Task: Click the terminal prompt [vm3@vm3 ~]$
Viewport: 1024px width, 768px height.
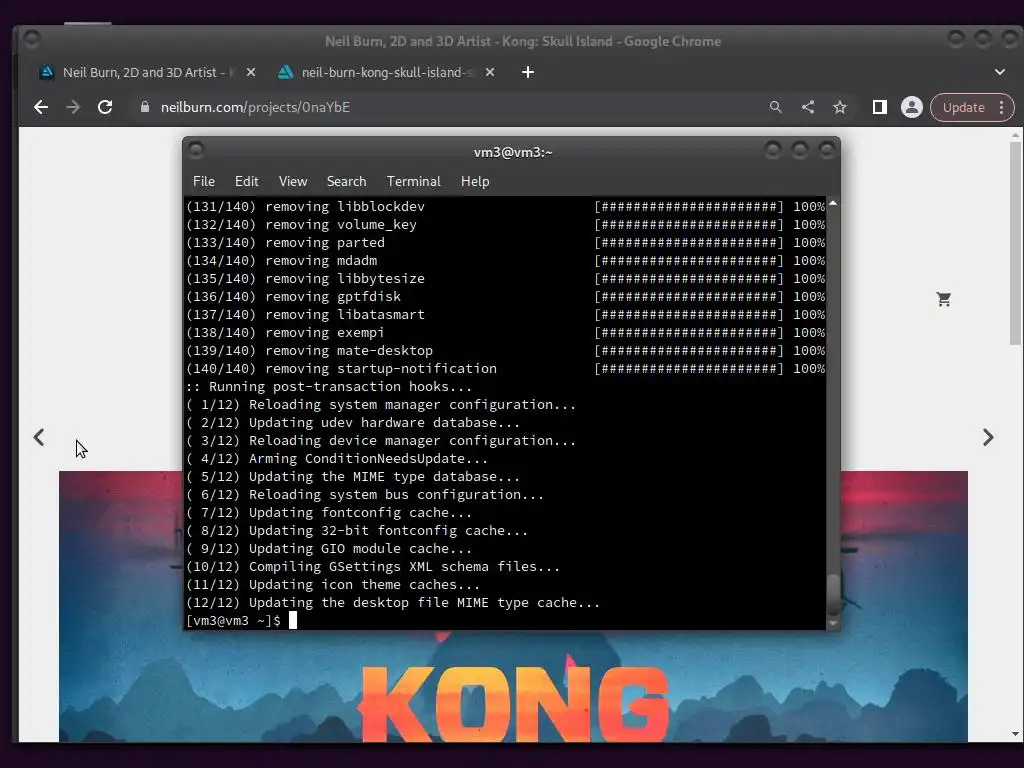Action: tap(233, 620)
